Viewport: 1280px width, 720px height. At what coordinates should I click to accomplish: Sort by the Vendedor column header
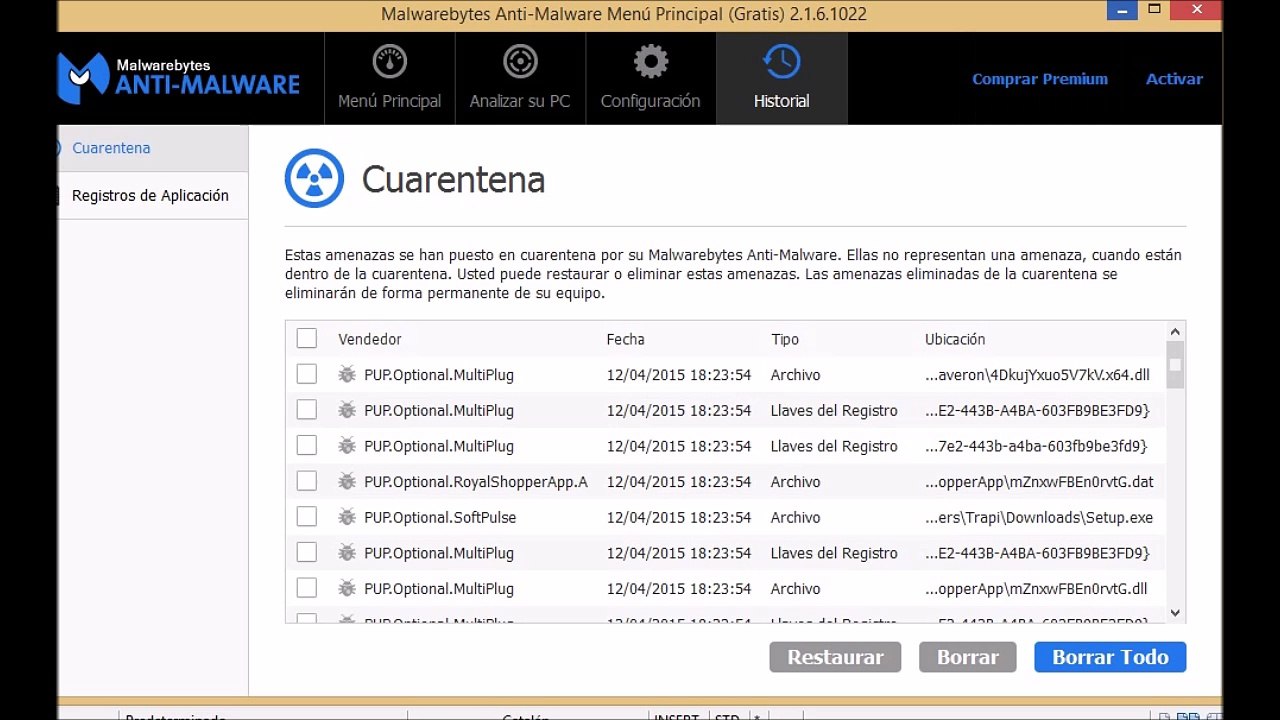click(x=370, y=339)
